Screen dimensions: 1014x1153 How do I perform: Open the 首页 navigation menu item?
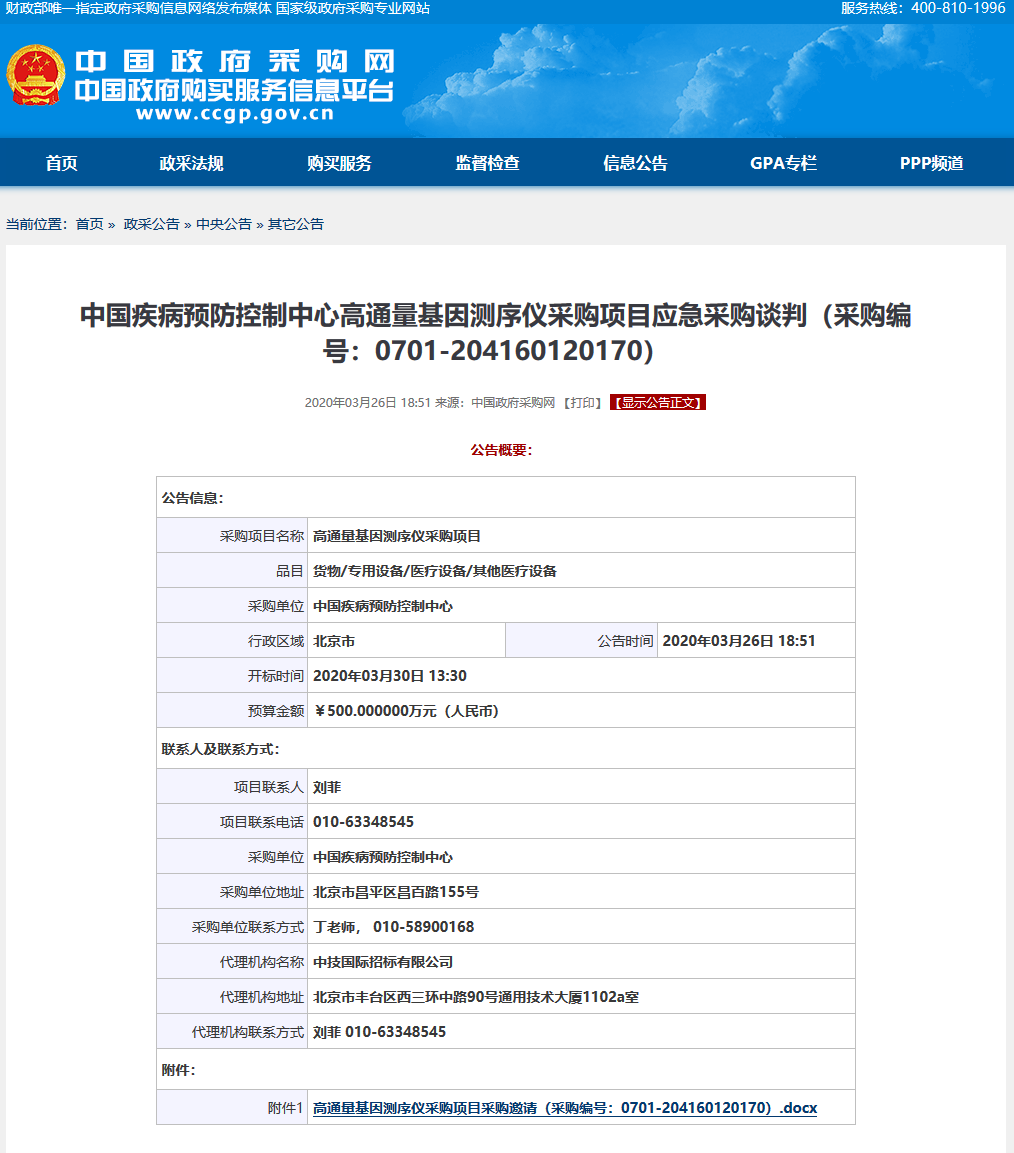62,163
